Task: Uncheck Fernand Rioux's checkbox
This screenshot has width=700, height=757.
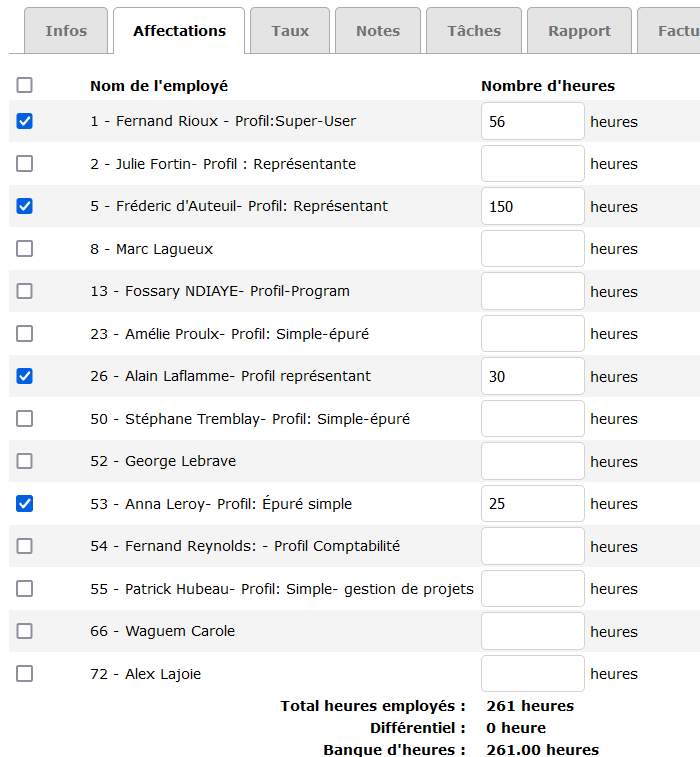Action: (x=25, y=121)
